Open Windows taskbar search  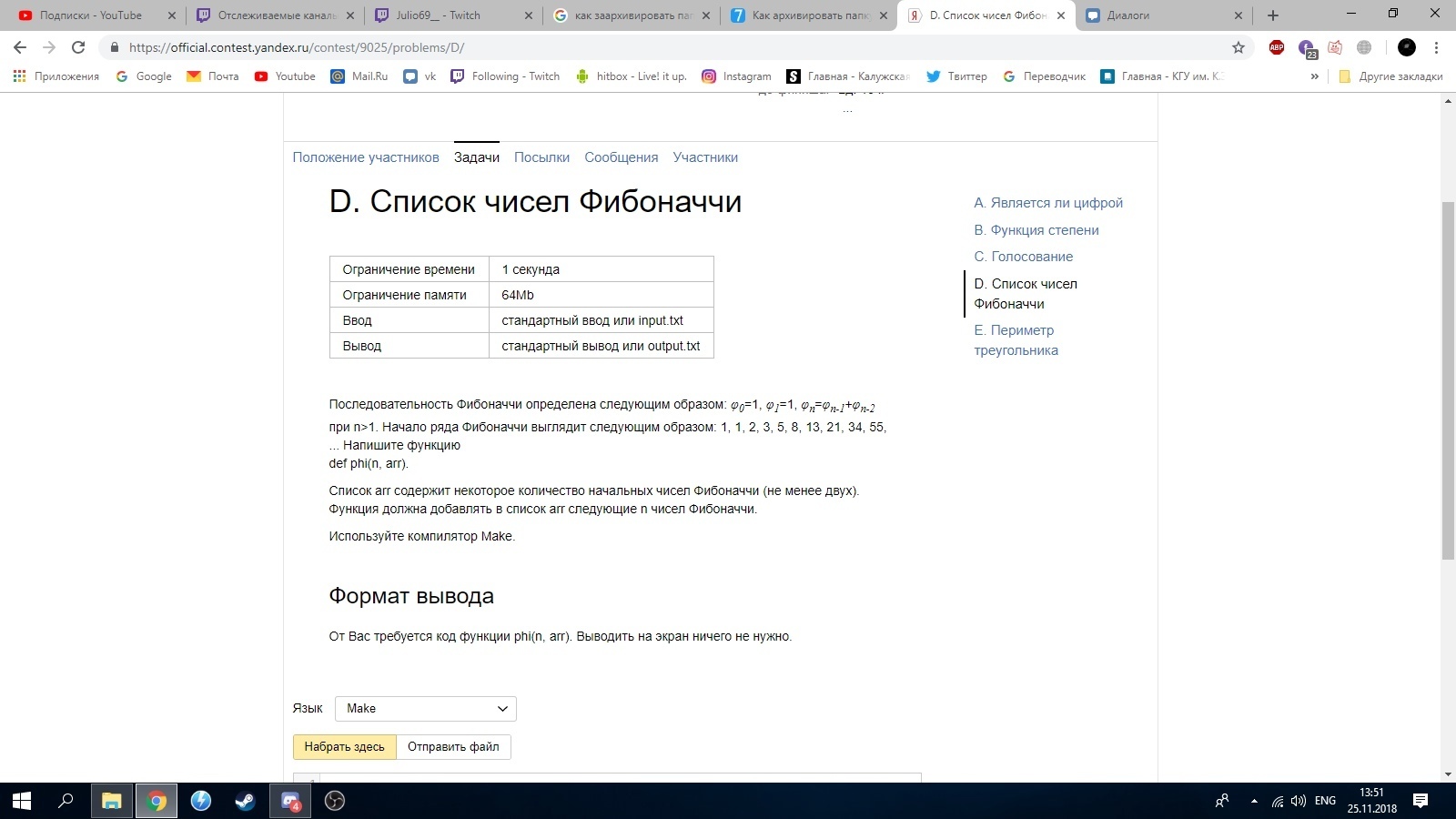point(66,801)
